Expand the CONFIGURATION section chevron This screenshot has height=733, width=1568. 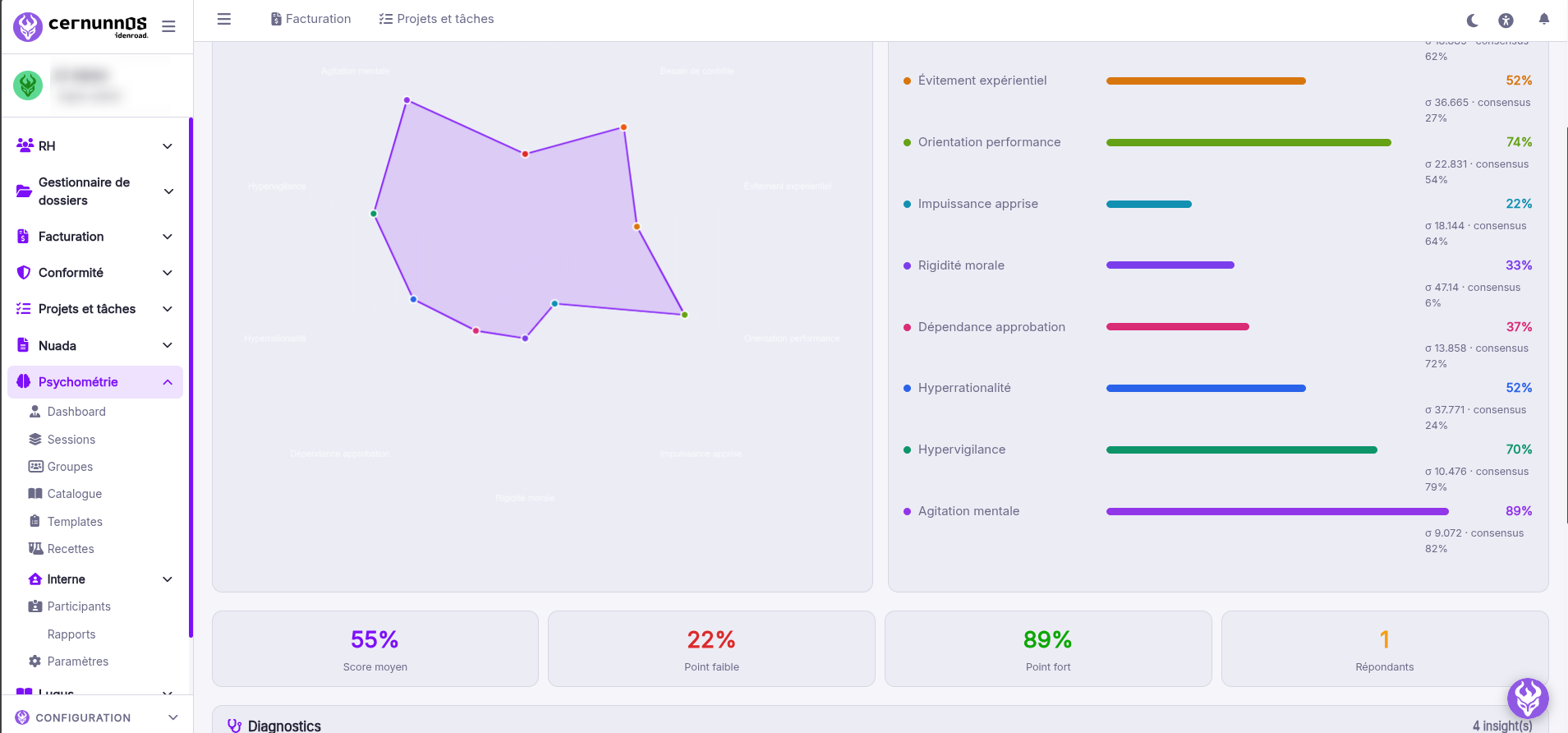(x=172, y=717)
